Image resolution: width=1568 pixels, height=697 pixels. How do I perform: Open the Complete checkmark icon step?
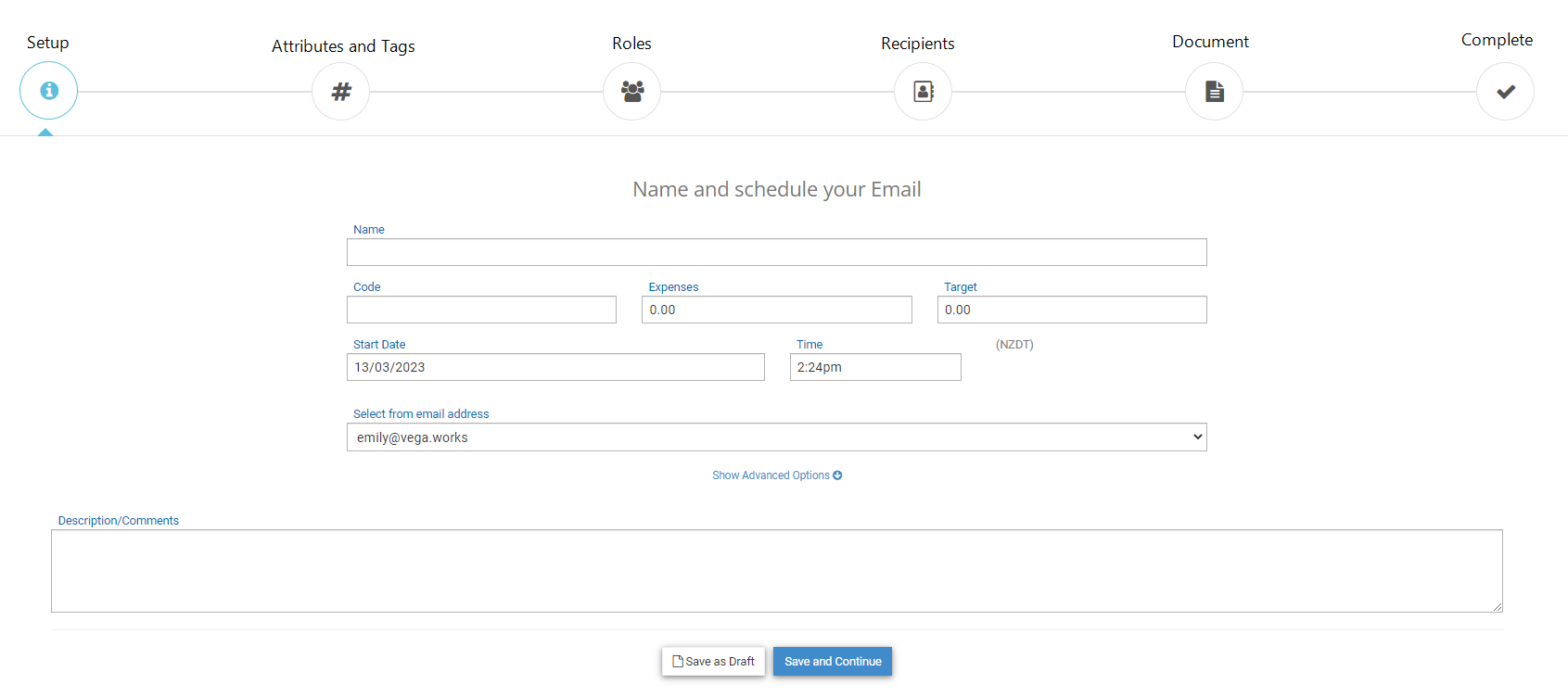(1505, 91)
